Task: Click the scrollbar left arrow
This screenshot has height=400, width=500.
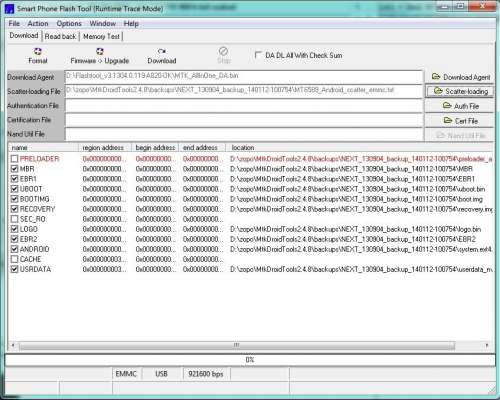Action: [x=13, y=345]
